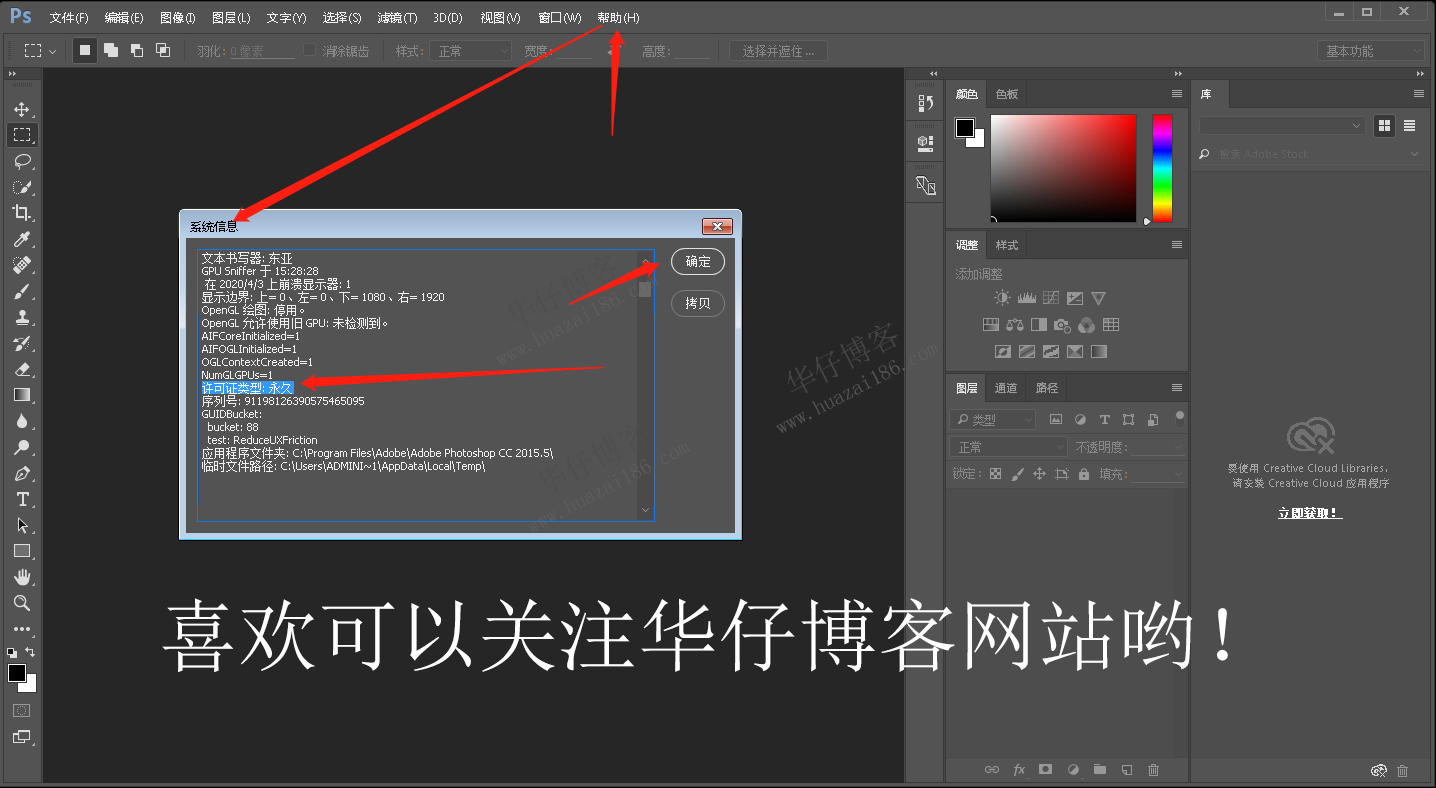Click the hue spectrum slider

[x=1162, y=168]
